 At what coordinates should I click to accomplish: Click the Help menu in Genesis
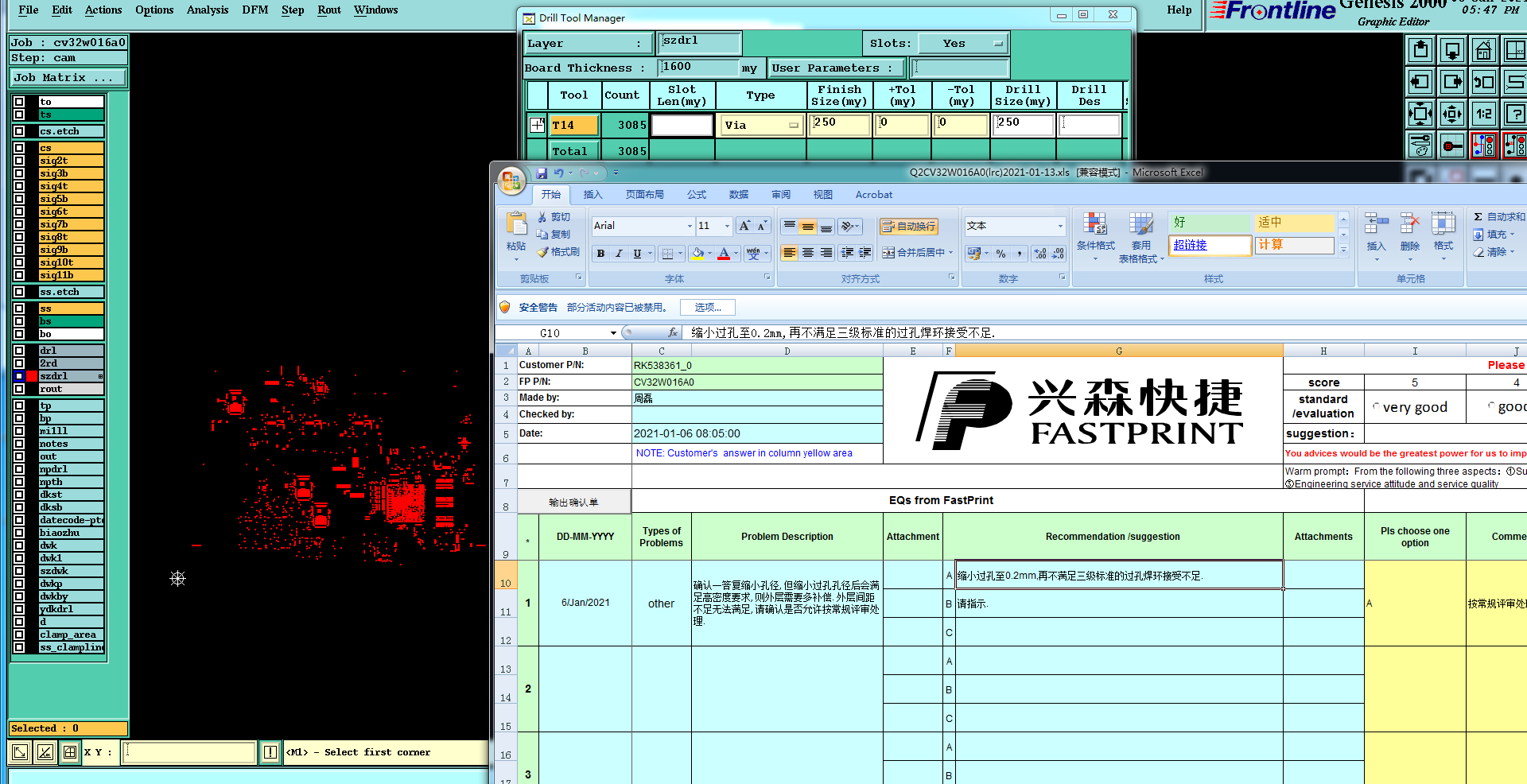click(1179, 10)
